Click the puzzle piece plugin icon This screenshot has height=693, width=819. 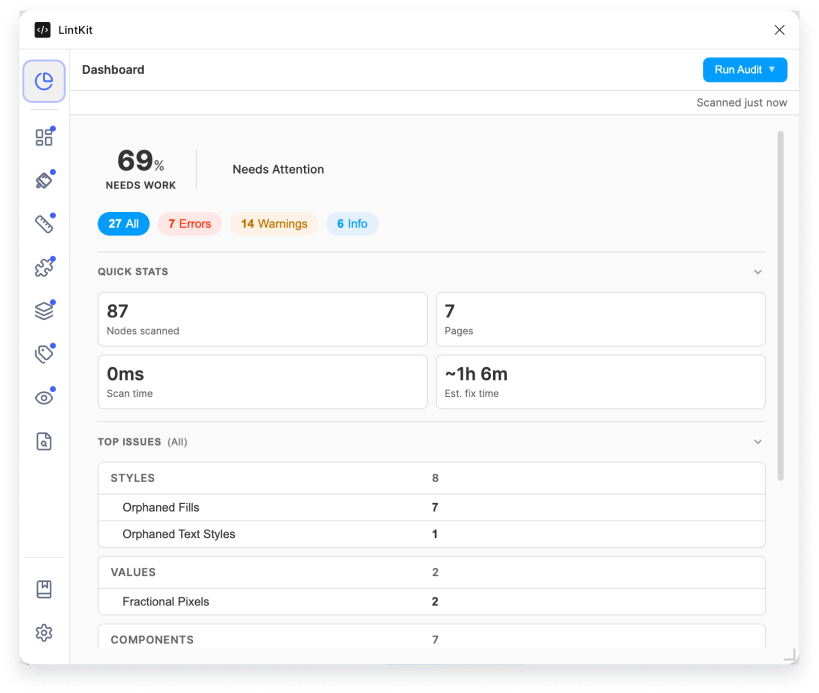44,267
